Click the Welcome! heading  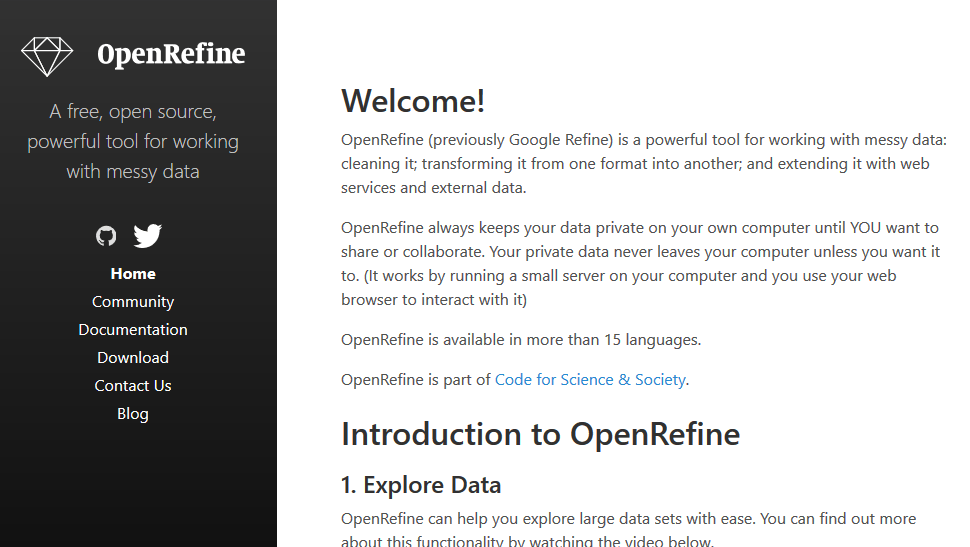coord(413,101)
